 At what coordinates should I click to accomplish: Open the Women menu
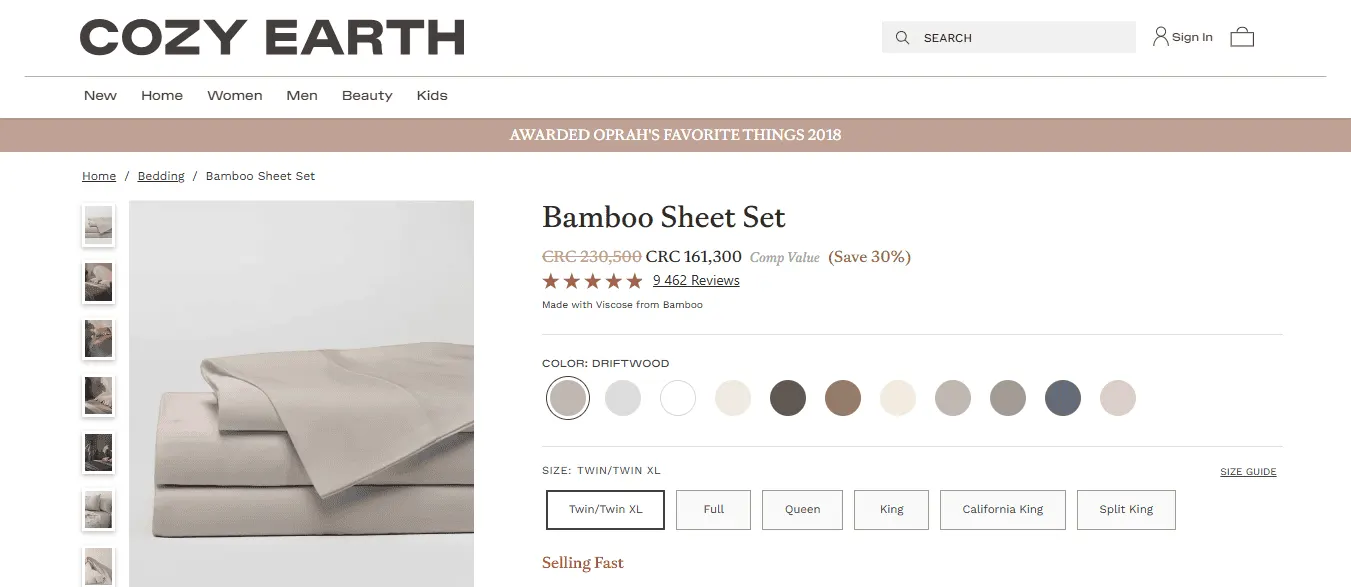pyautogui.click(x=235, y=96)
